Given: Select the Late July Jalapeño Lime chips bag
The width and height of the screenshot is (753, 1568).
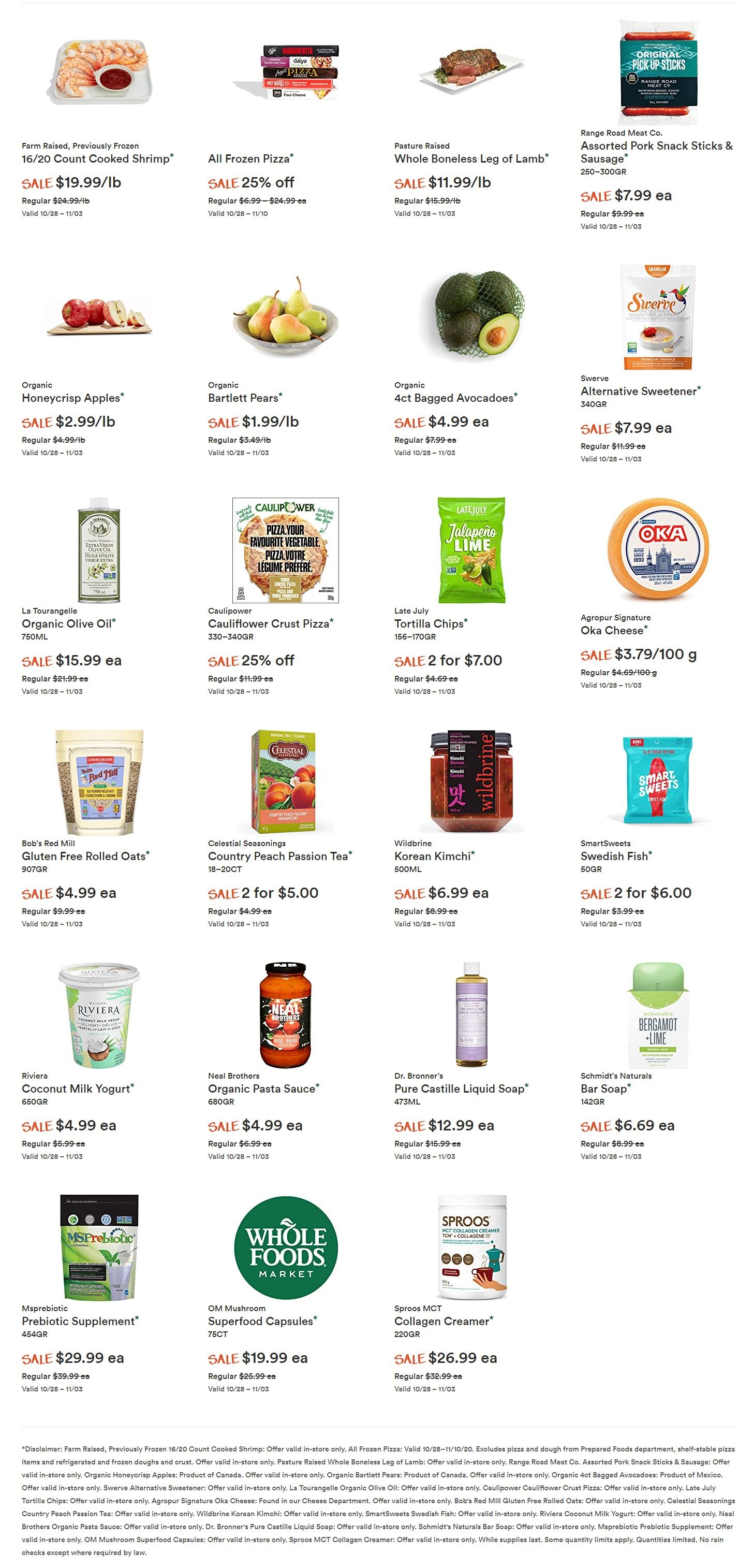Looking at the screenshot, I should [472, 550].
